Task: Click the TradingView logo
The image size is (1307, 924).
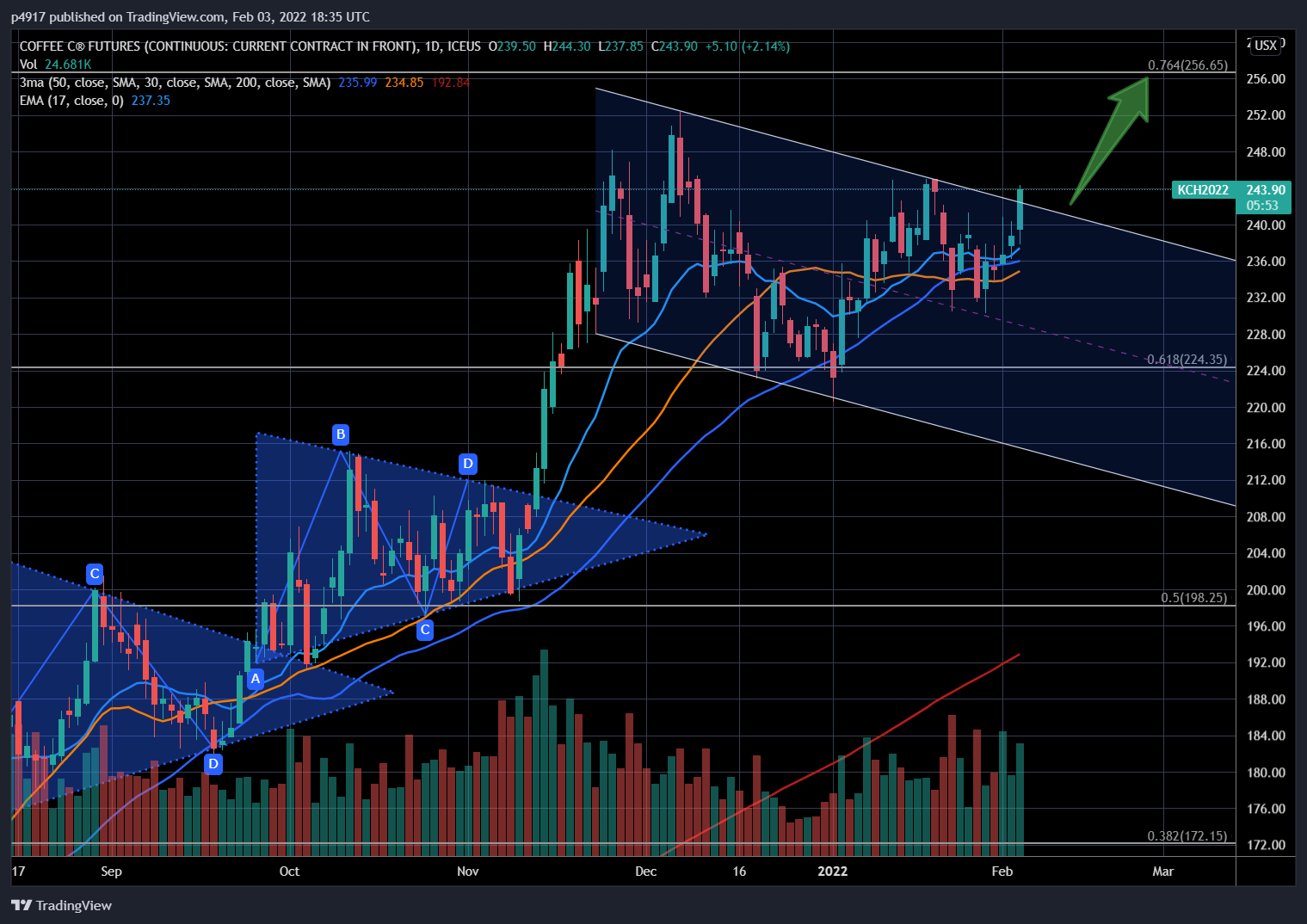Action: (62, 905)
